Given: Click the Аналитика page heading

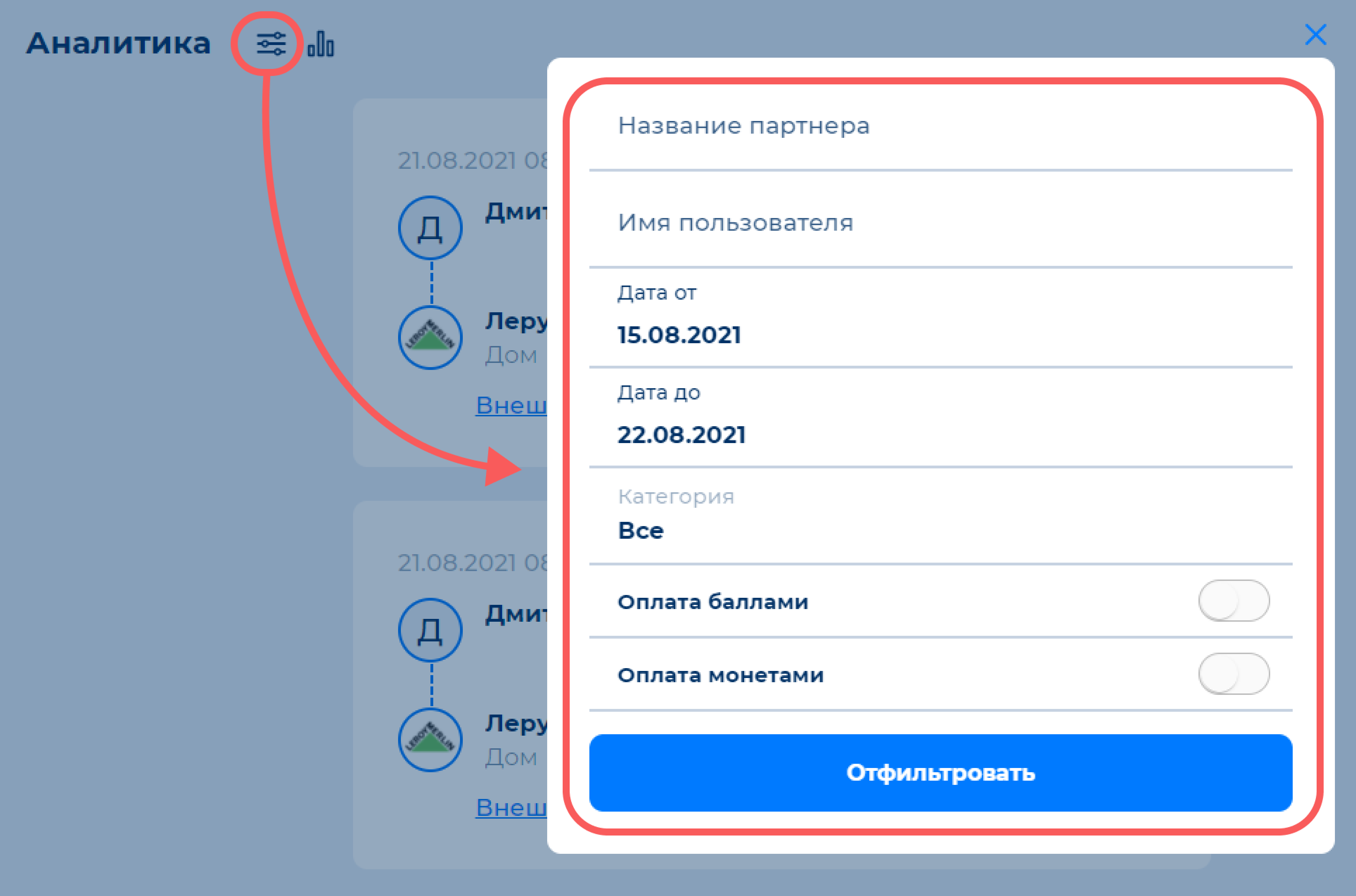Looking at the screenshot, I should pos(118,44).
